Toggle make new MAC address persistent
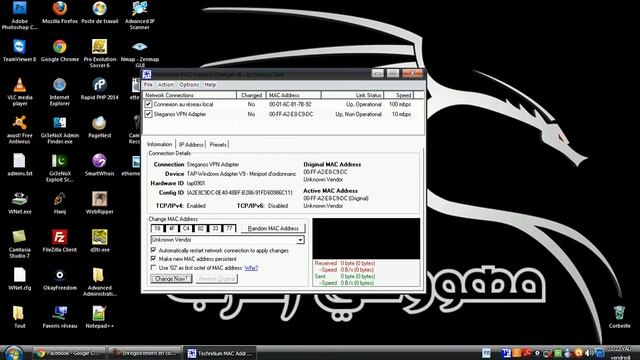Image resolution: width=640 pixels, height=360 pixels. [x=153, y=259]
